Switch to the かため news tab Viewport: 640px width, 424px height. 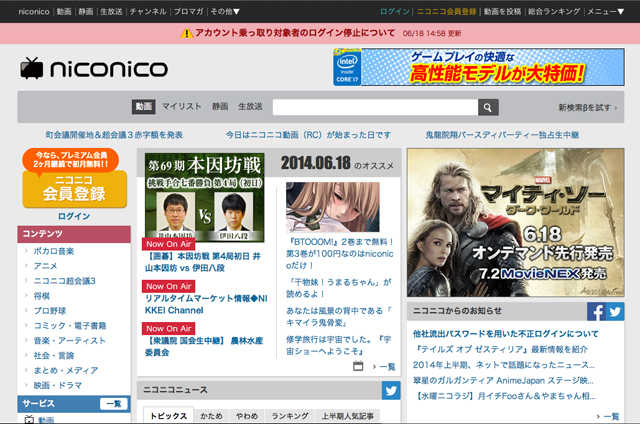[211, 416]
